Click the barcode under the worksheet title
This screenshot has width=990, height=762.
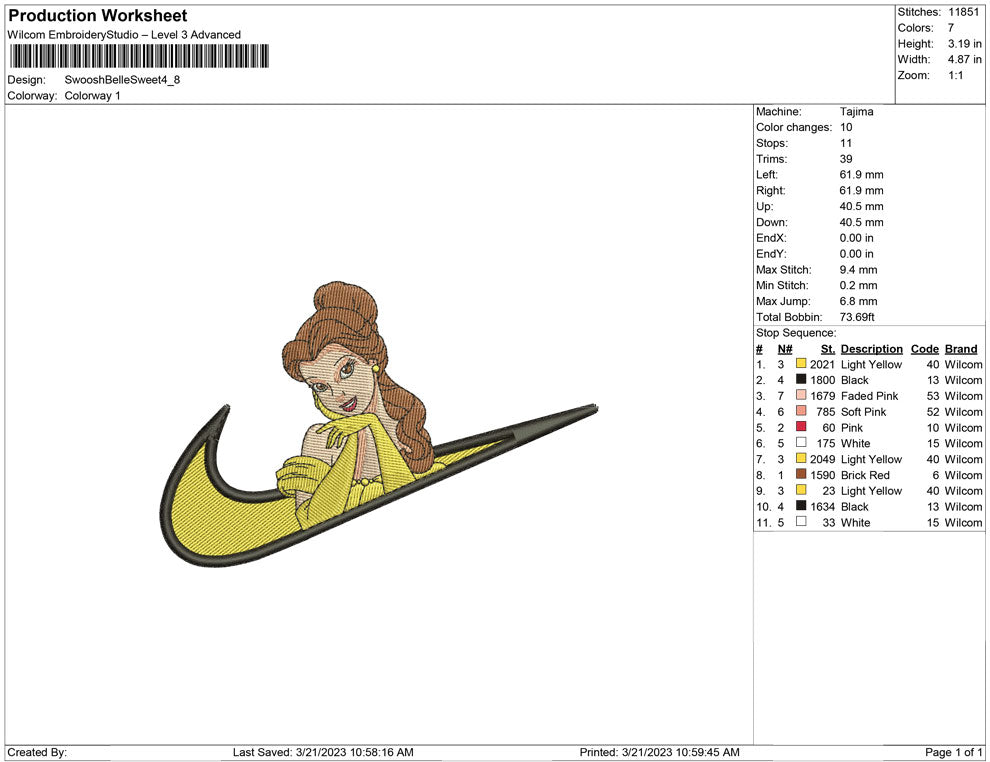[138, 55]
